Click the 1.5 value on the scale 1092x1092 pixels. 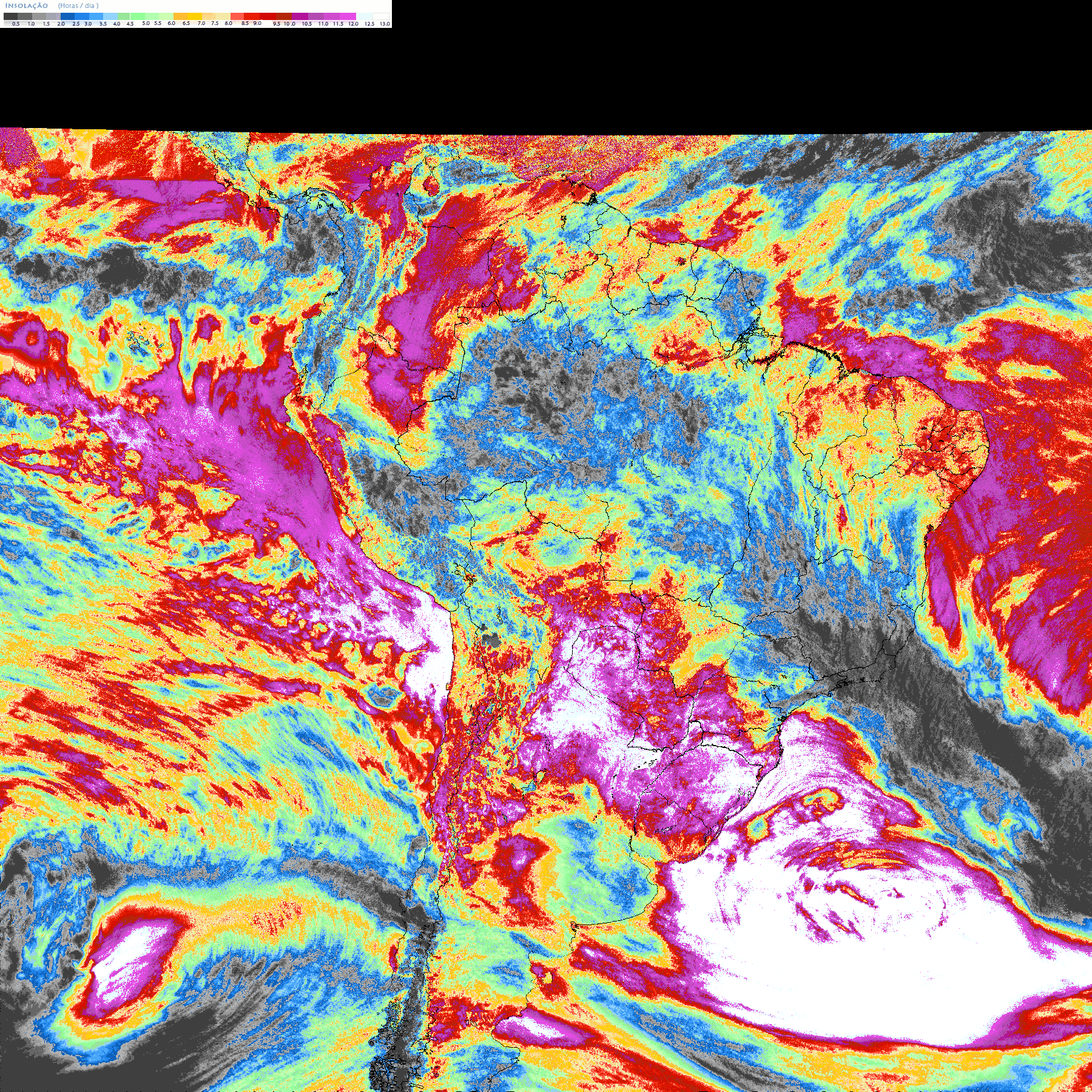pyautogui.click(x=46, y=24)
